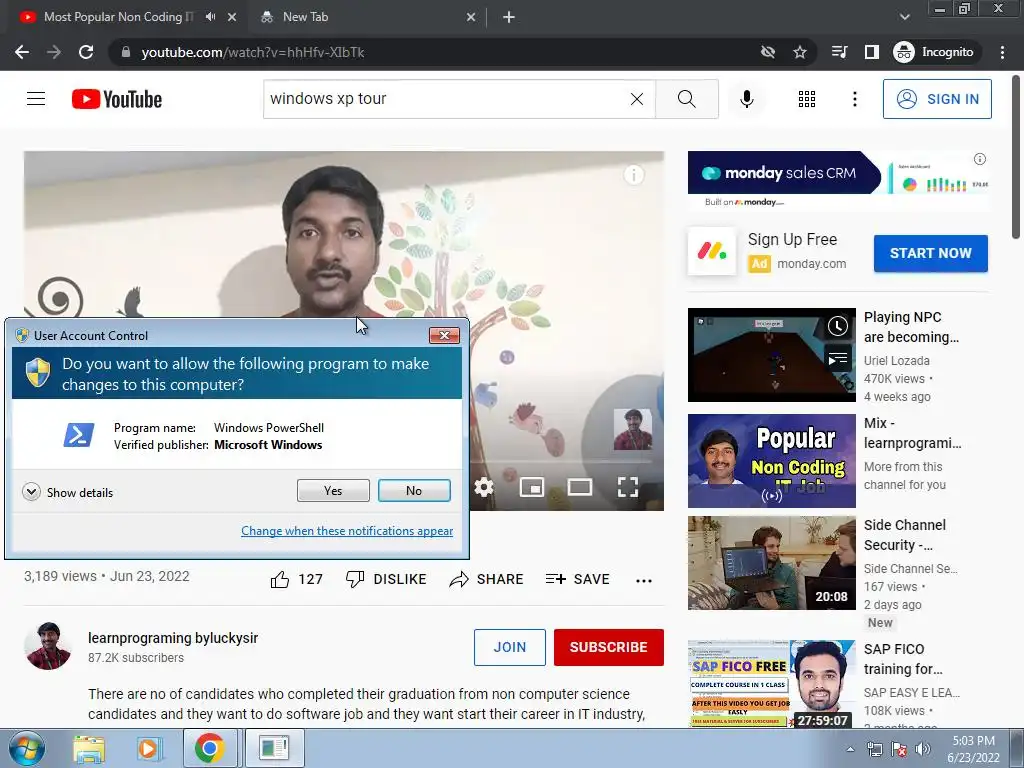Add Playing NPC video to Watch later
Screen dimensions: 1024x768
click(x=838, y=327)
